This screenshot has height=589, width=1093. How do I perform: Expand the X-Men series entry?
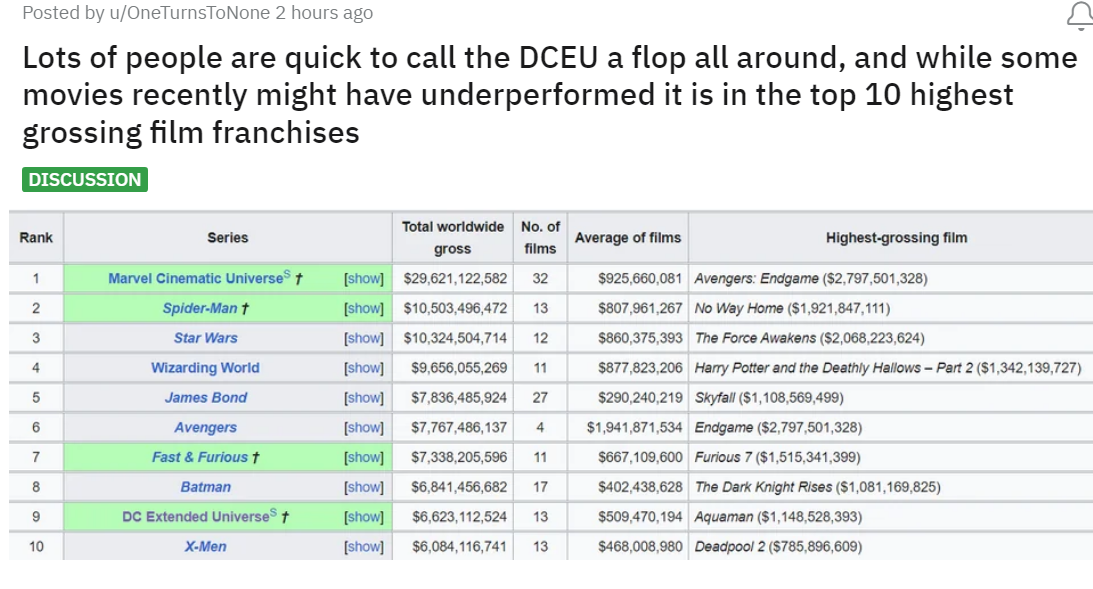coord(363,546)
